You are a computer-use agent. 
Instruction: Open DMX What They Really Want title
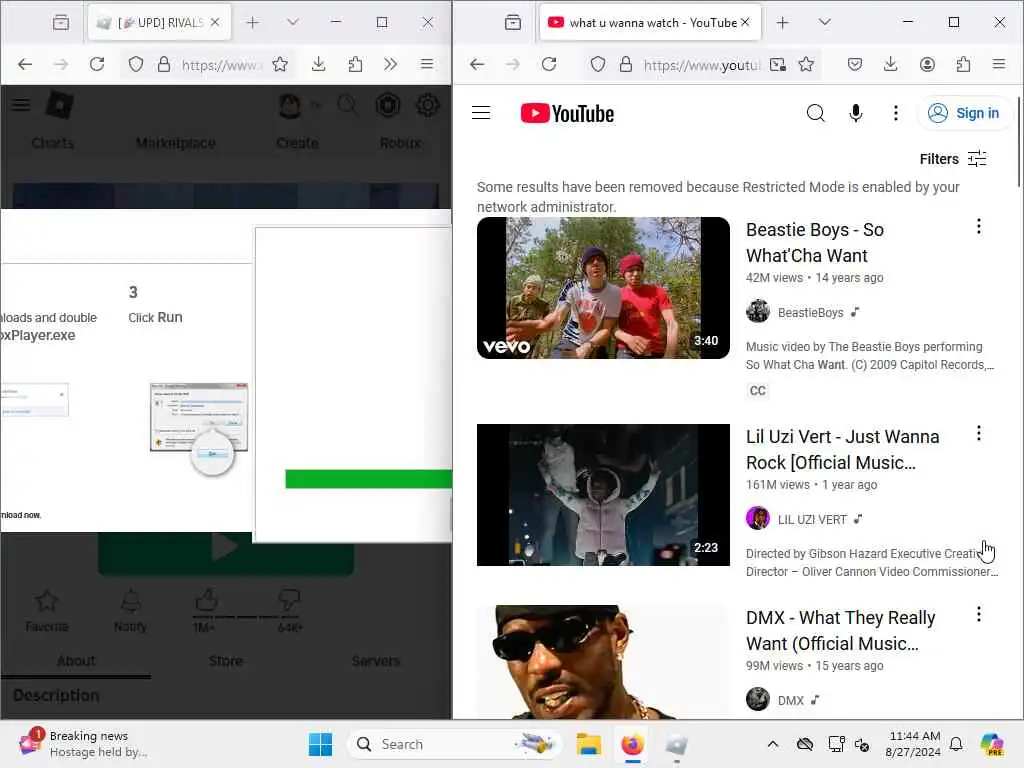[x=840, y=630]
